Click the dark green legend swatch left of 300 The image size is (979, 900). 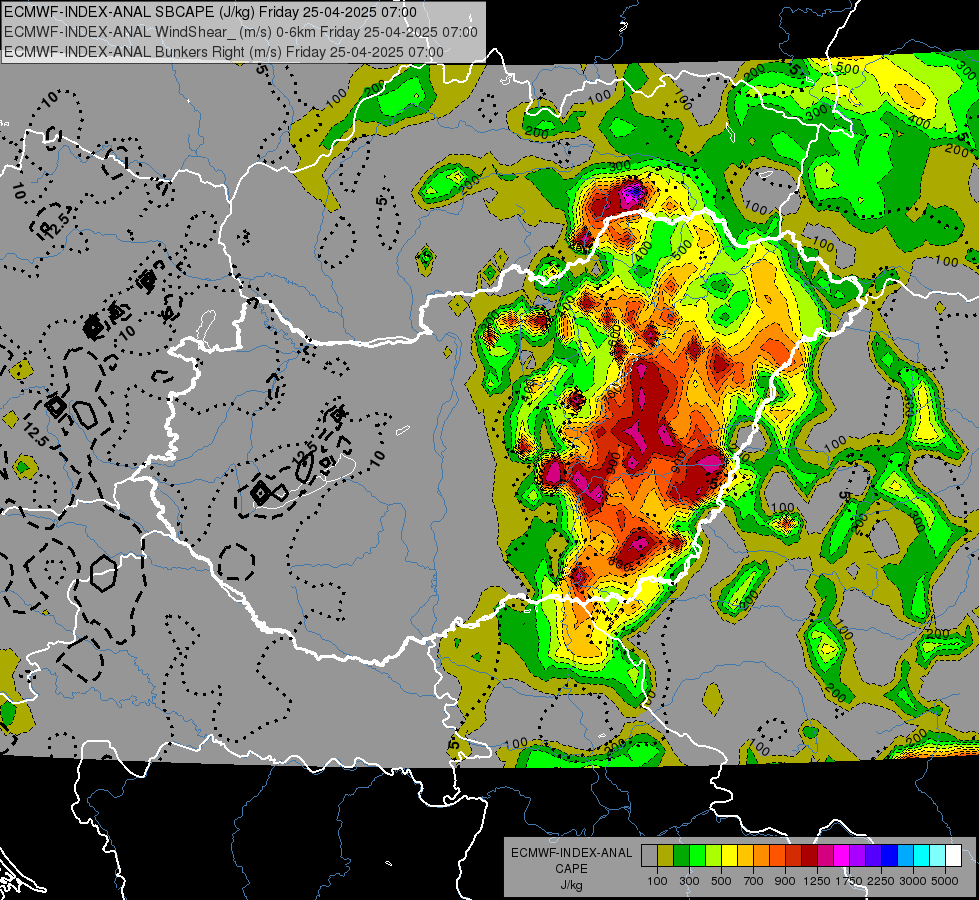point(681,856)
